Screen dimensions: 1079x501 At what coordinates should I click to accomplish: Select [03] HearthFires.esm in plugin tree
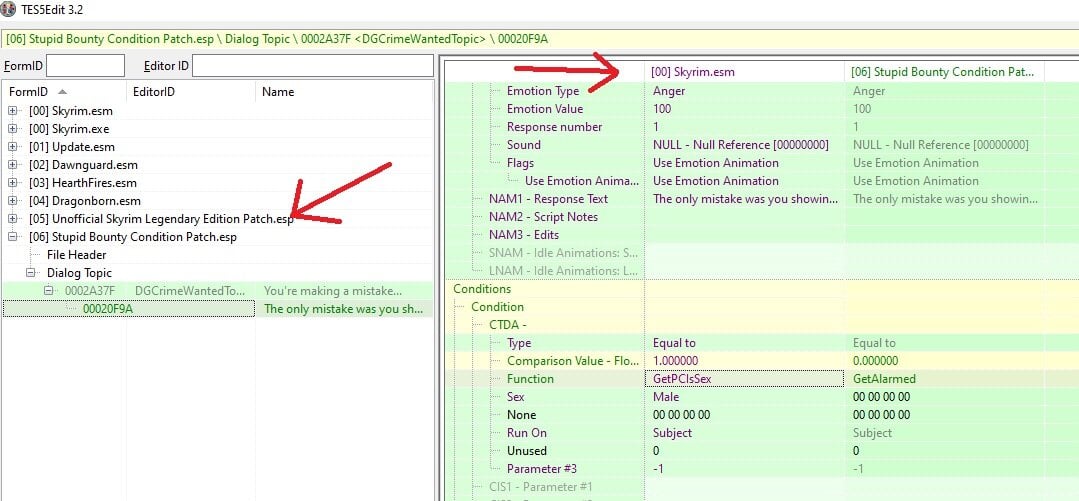83,182
